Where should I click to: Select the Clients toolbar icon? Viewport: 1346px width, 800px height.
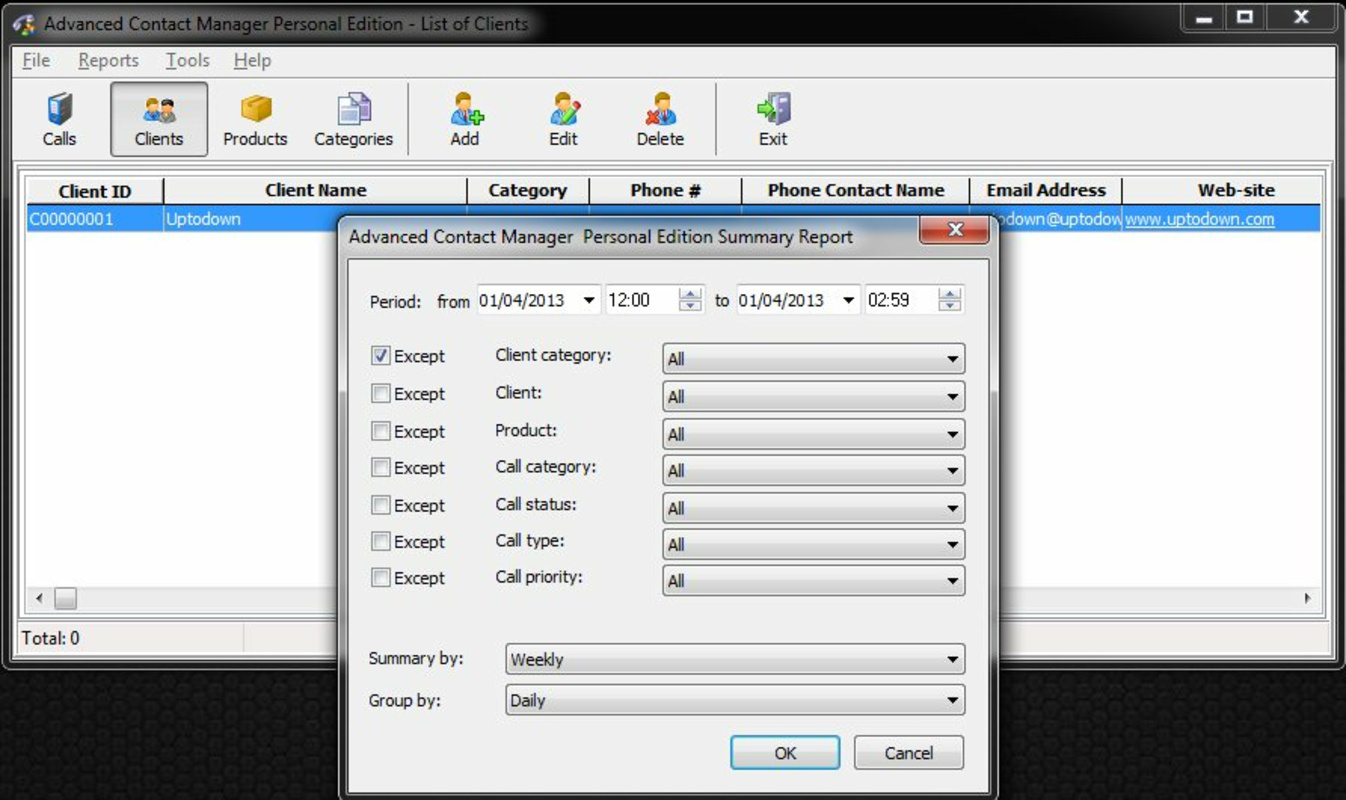[x=159, y=119]
